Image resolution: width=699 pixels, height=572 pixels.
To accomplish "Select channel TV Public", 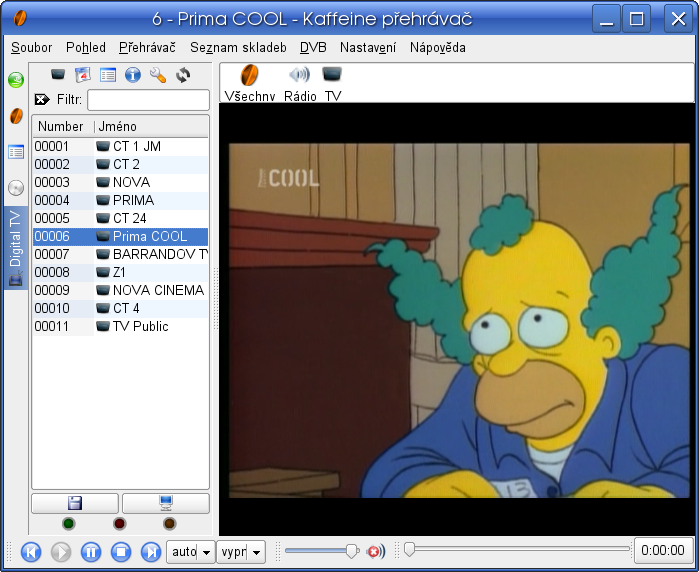I will click(x=120, y=326).
